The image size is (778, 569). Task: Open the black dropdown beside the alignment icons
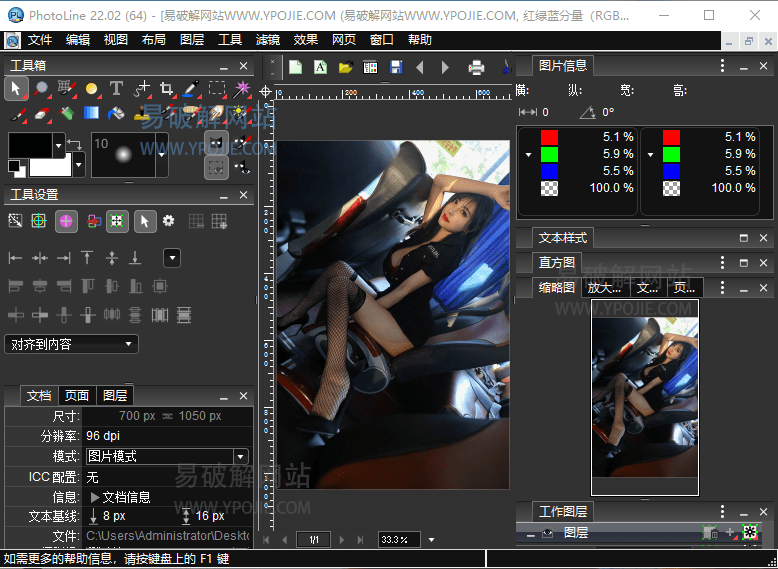[172, 258]
